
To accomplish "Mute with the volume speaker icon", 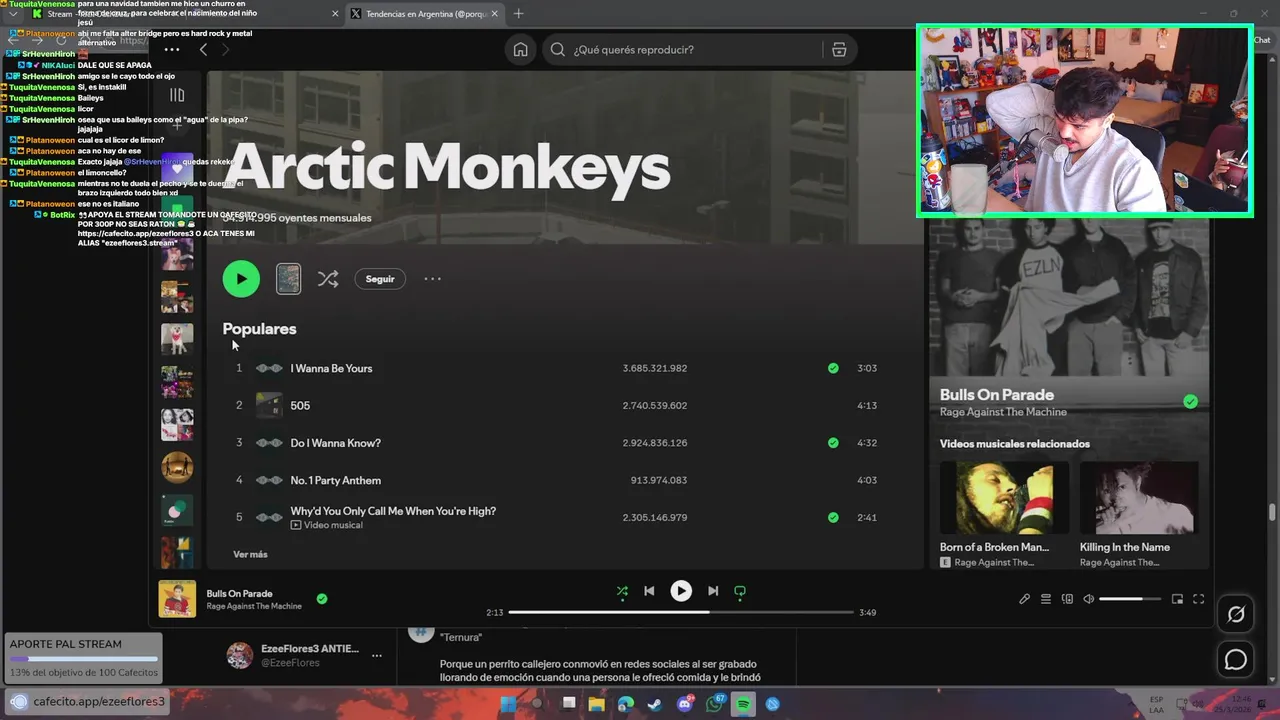I will pos(1089,599).
